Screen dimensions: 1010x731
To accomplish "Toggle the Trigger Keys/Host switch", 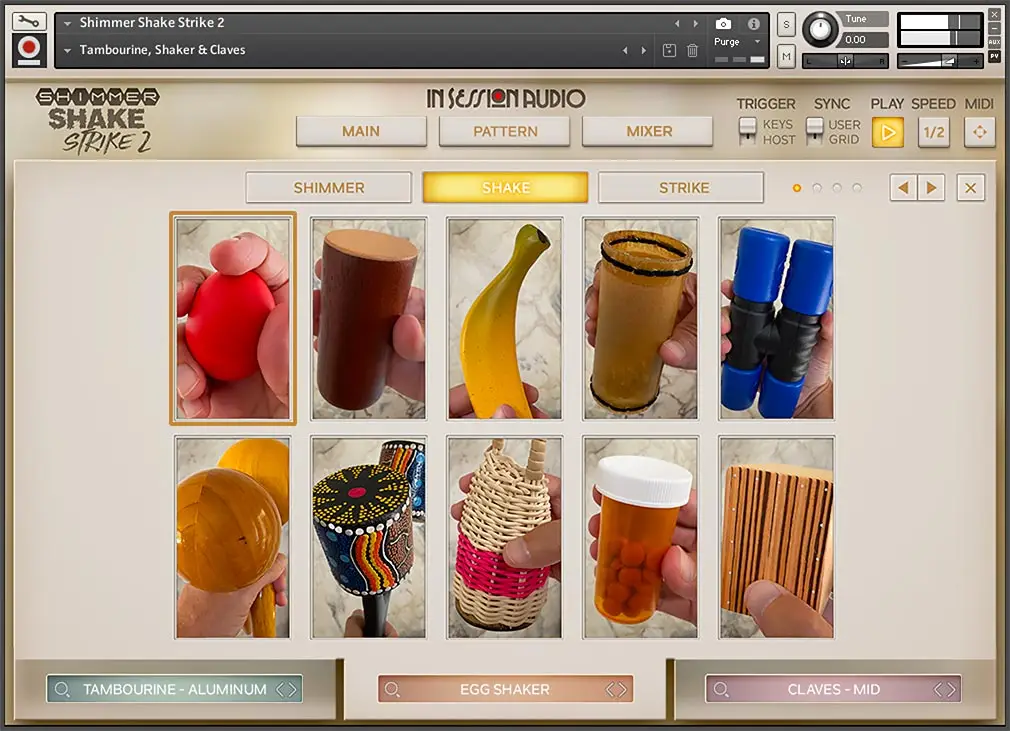I will pyautogui.click(x=747, y=131).
